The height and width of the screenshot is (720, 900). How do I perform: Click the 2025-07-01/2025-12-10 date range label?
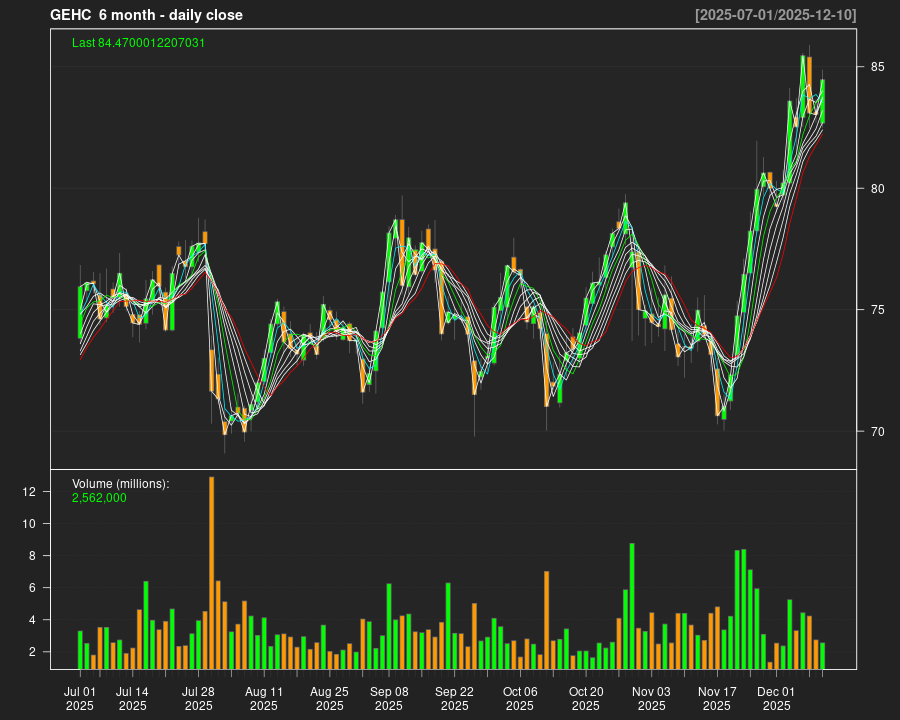pos(775,15)
